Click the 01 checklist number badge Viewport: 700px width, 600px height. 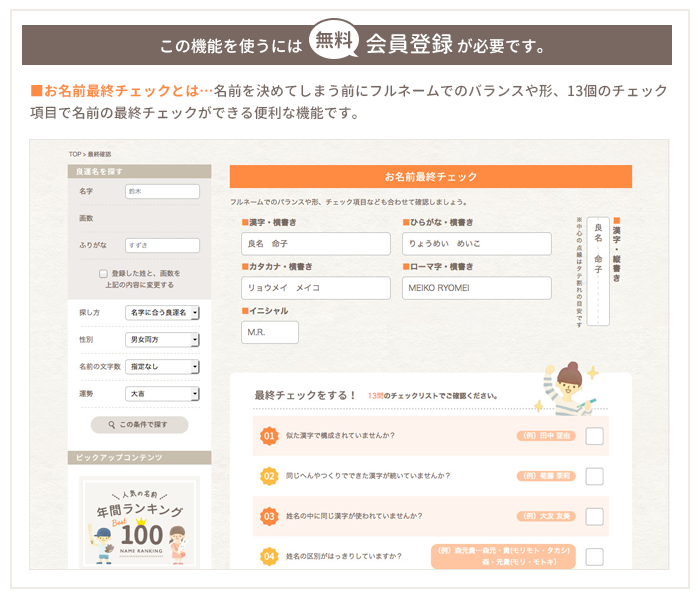(x=269, y=436)
